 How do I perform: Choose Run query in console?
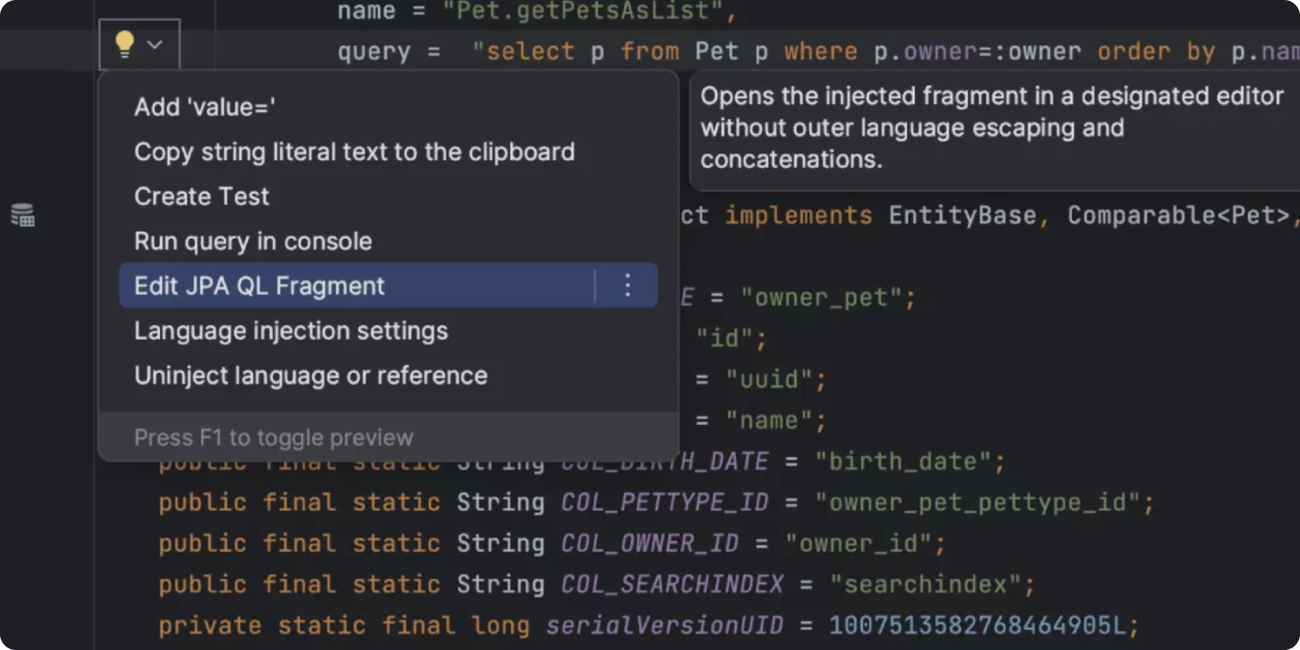(252, 241)
